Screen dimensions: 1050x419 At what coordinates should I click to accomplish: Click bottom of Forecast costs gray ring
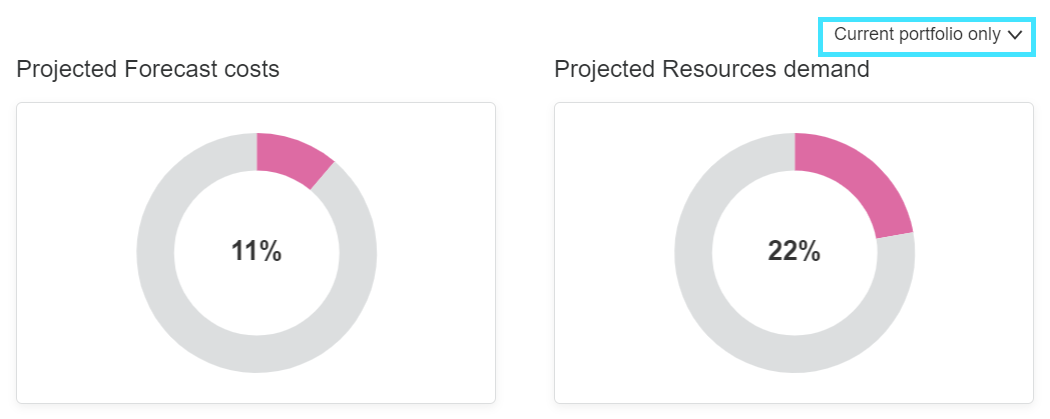coord(256,353)
